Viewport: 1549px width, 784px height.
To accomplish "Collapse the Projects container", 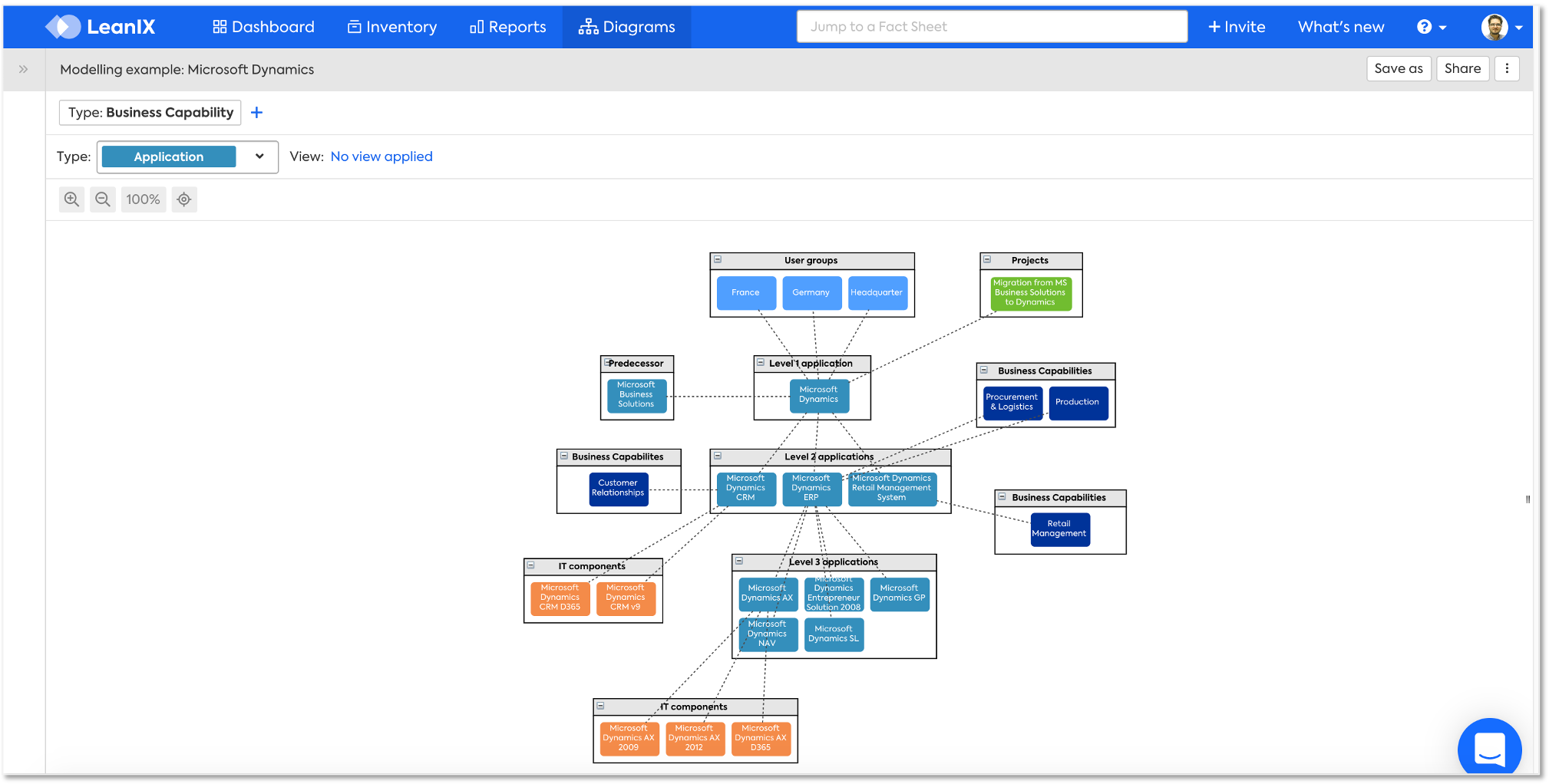I will pos(988,260).
